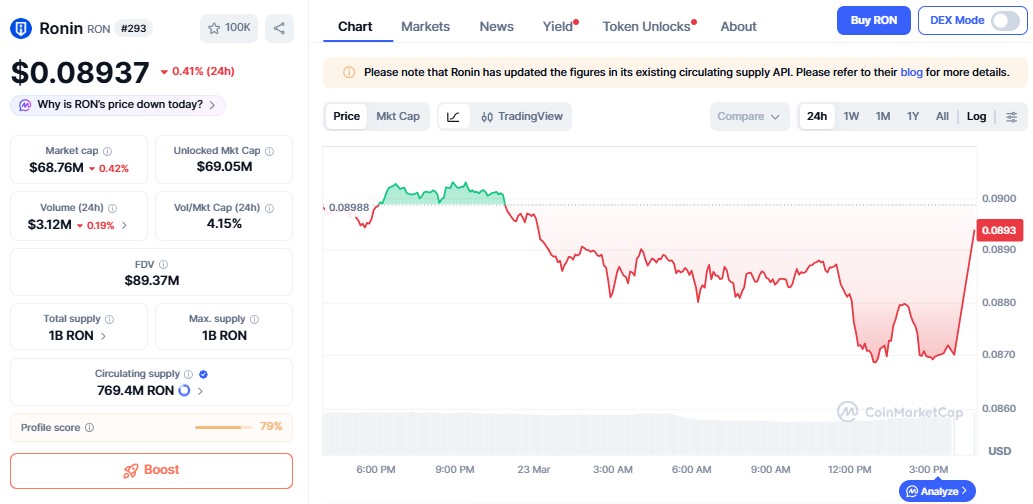Screen dimensions: 1033x504
Task: Open the blog link in notice
Action: (x=911, y=73)
